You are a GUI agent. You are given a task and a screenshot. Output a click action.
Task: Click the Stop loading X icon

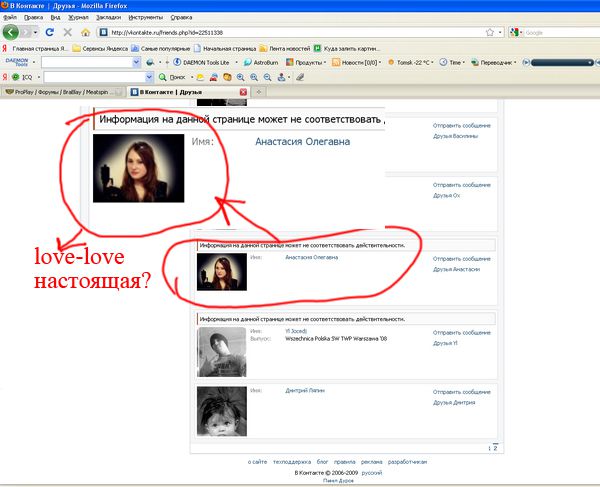(x=67, y=33)
